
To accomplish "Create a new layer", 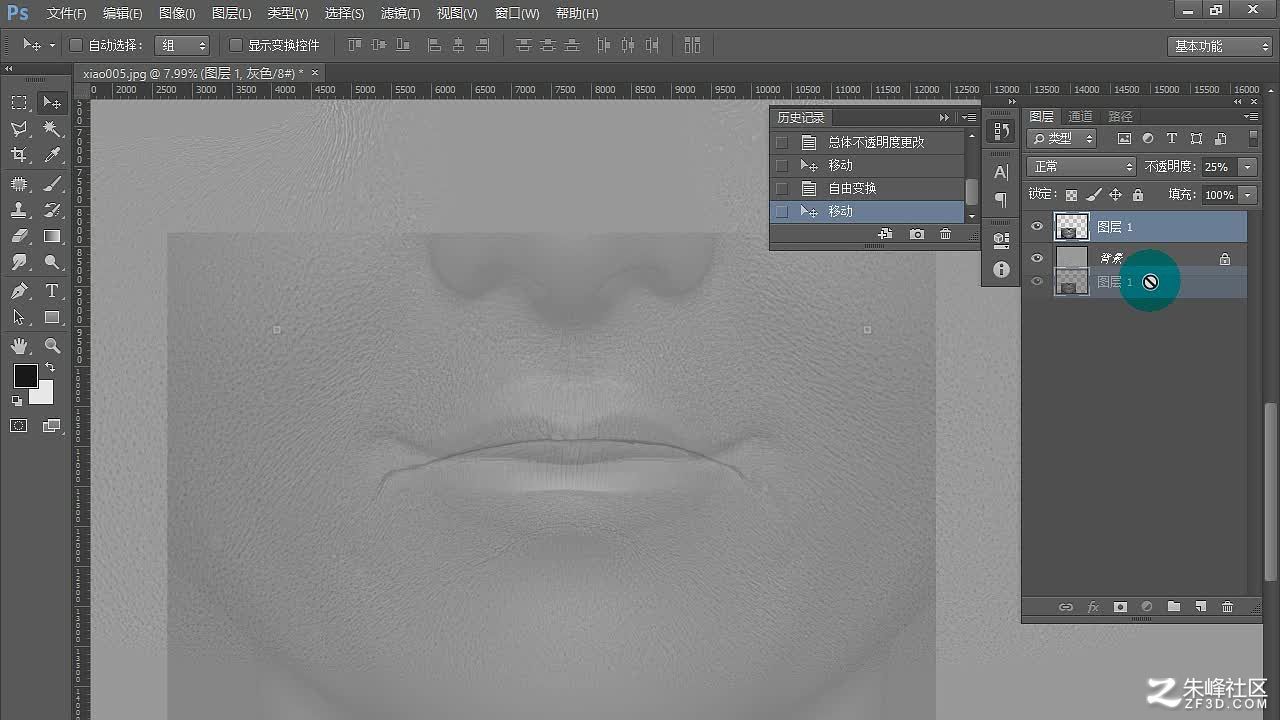I will (1201, 607).
